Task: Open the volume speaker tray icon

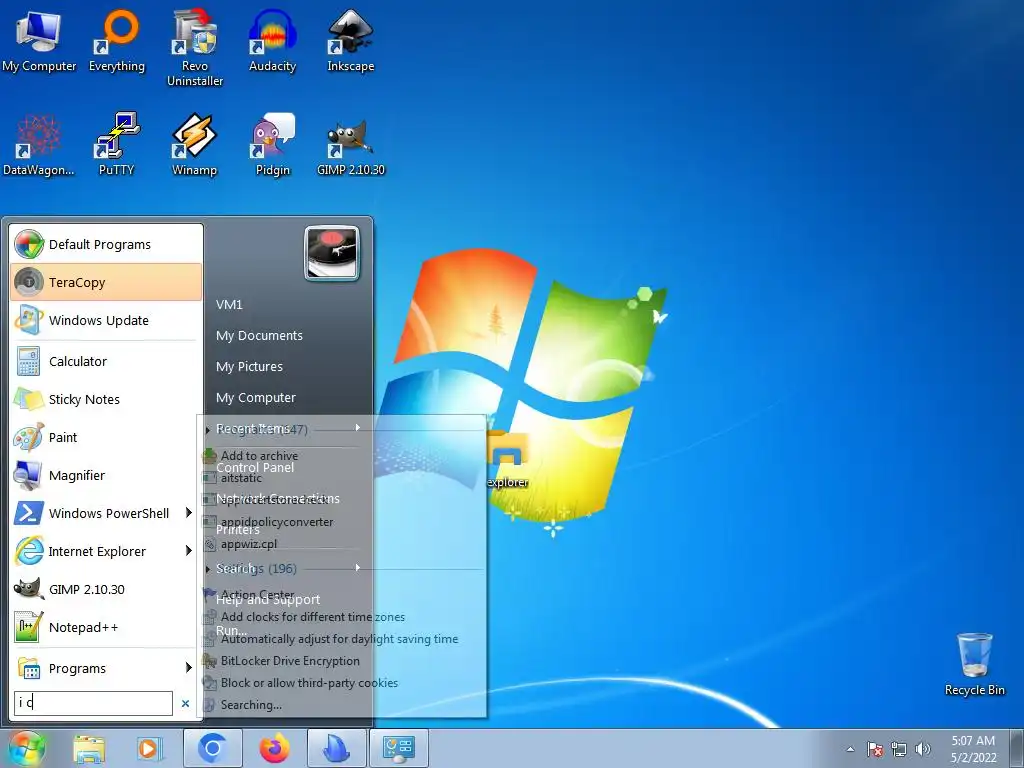Action: click(x=923, y=749)
